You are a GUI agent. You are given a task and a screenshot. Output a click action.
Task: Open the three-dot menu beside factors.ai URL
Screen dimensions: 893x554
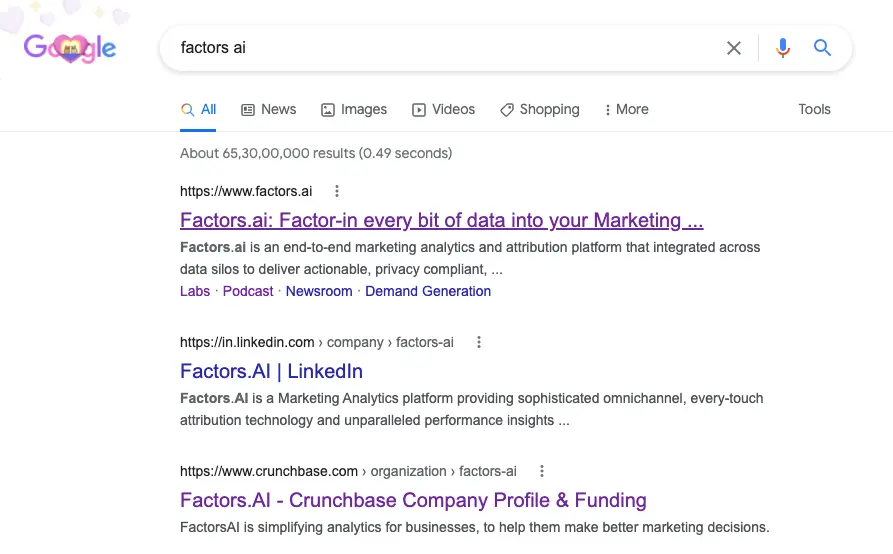337,191
